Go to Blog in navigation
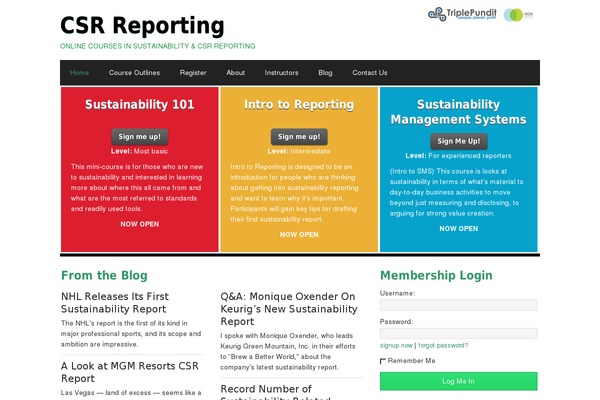Image resolution: width=600 pixels, height=400 pixels. pyautogui.click(x=325, y=73)
